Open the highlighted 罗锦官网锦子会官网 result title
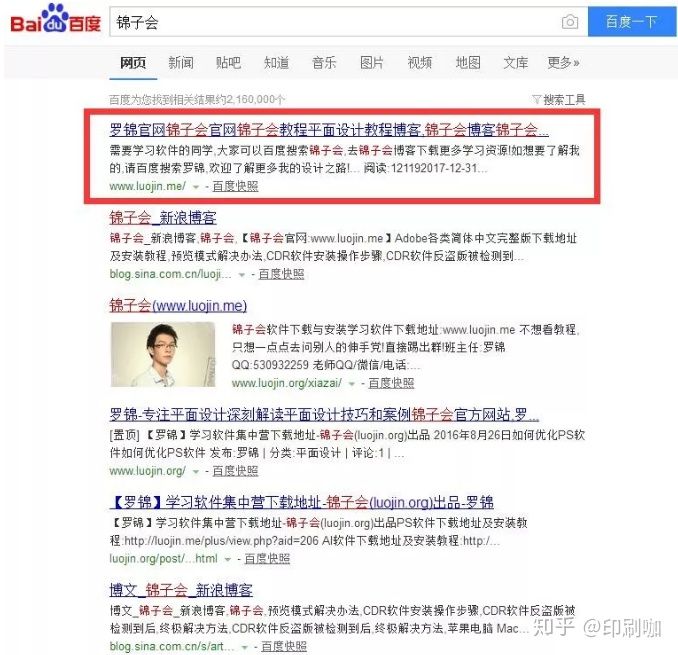This screenshot has width=678, height=655. [x=329, y=130]
